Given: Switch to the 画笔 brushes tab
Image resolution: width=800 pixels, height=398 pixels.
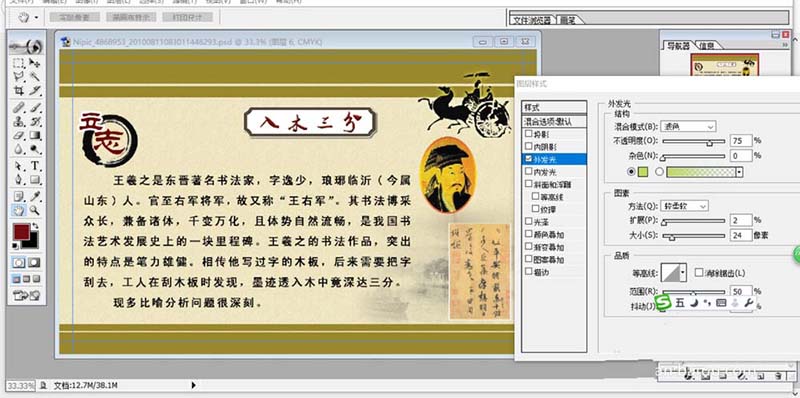Looking at the screenshot, I should (568, 20).
